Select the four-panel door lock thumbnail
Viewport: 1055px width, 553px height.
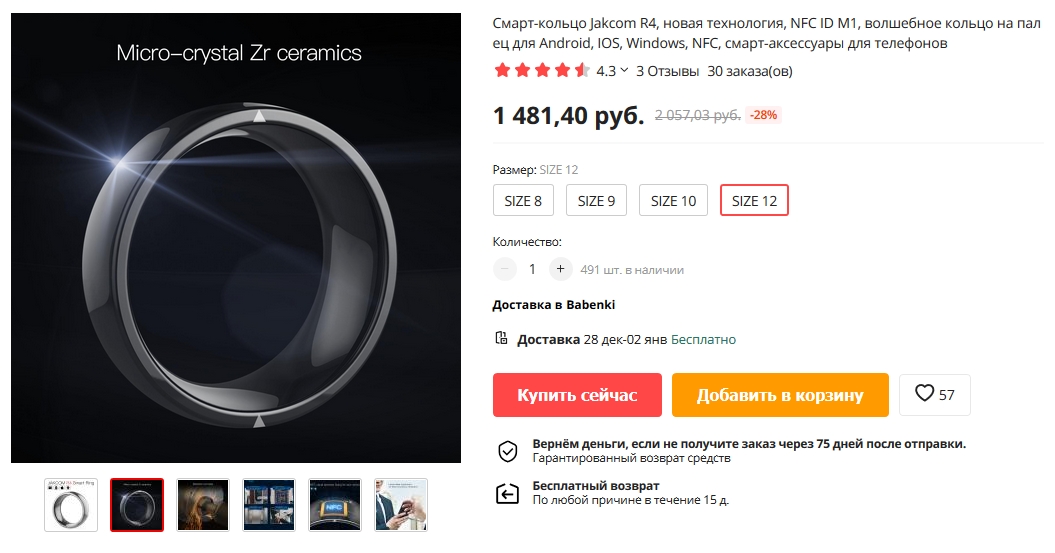[x=269, y=505]
